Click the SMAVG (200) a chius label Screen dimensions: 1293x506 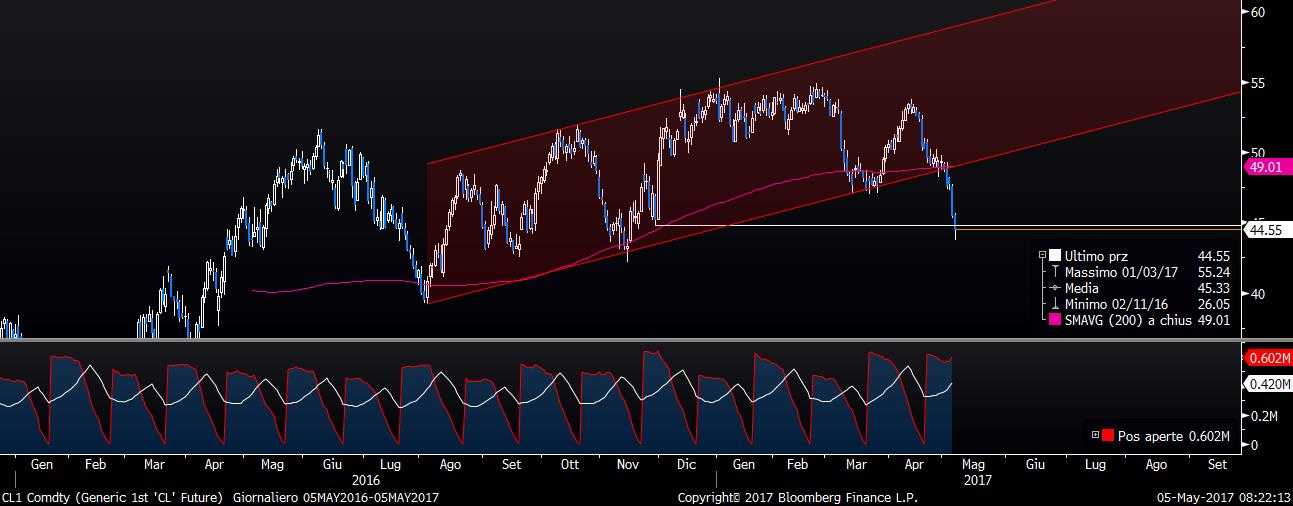point(1128,320)
